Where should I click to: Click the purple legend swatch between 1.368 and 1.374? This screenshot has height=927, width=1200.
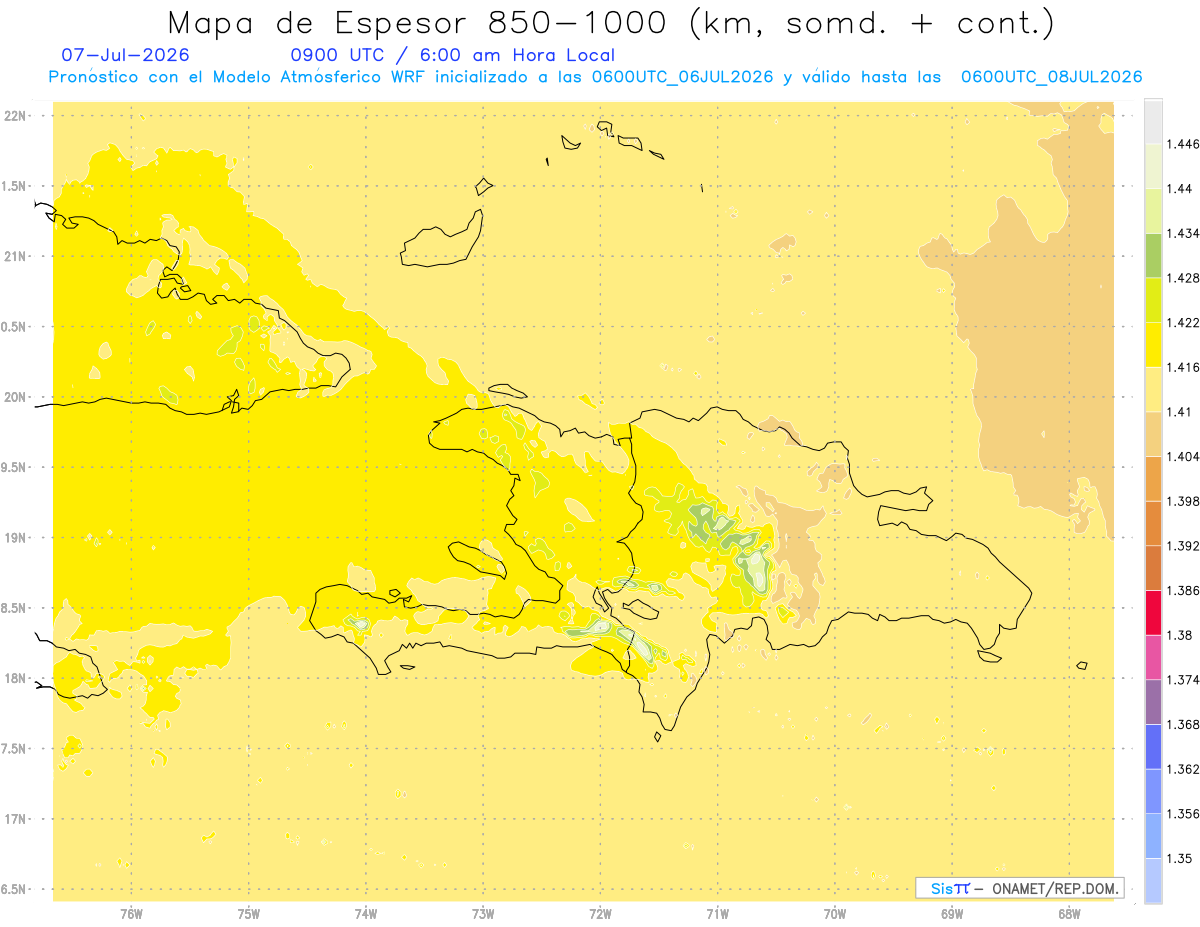point(1153,702)
